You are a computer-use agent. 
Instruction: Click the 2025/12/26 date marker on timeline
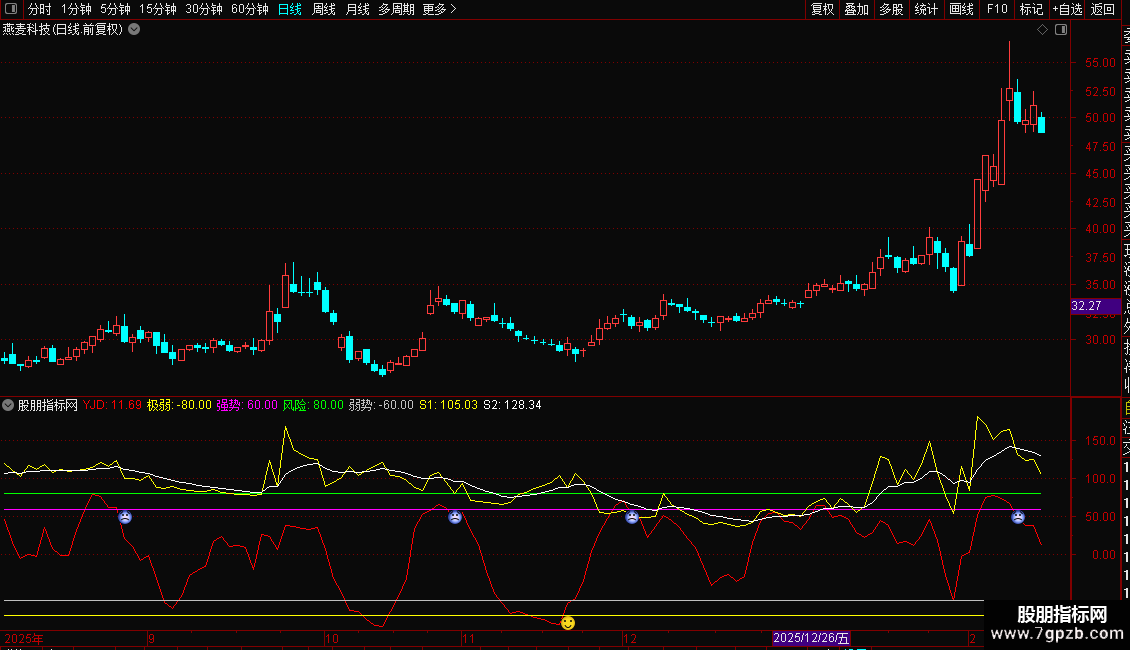tap(811, 638)
